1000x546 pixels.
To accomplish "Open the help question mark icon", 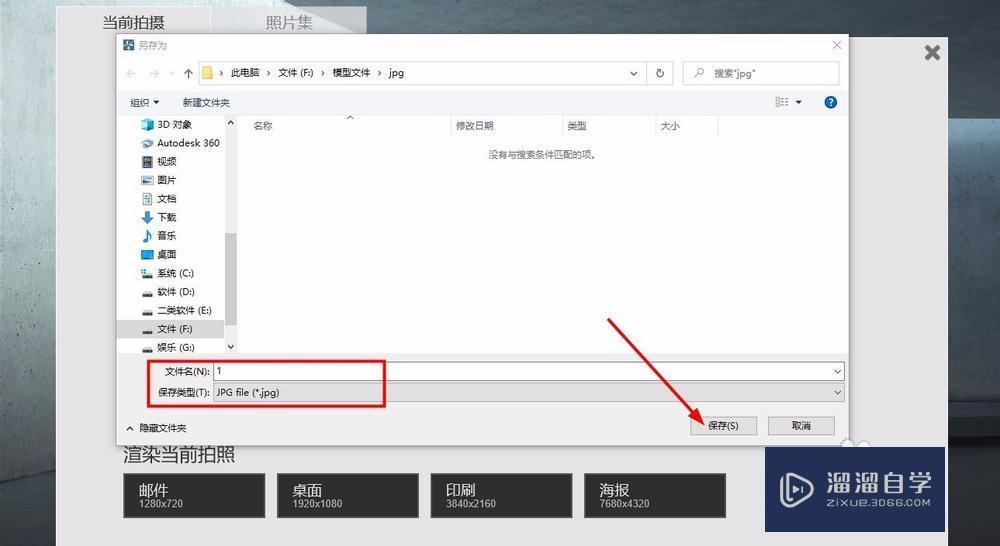I will tap(830, 102).
